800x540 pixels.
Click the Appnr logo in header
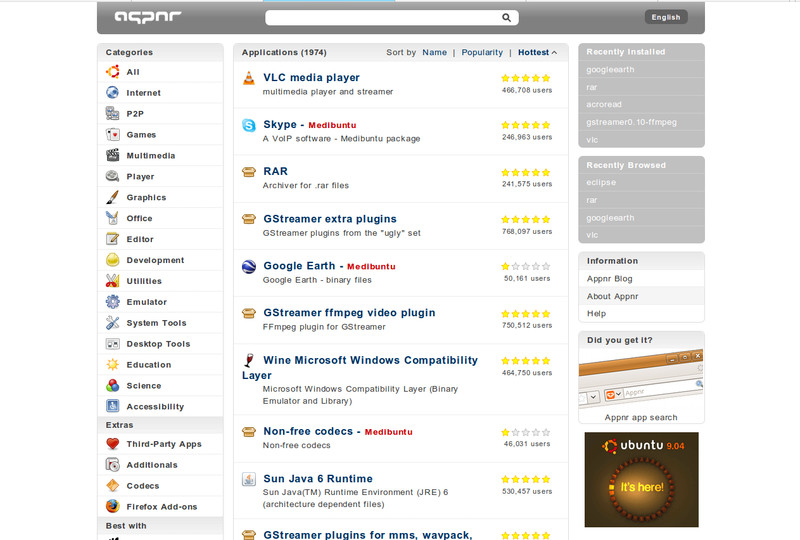(x=148, y=17)
